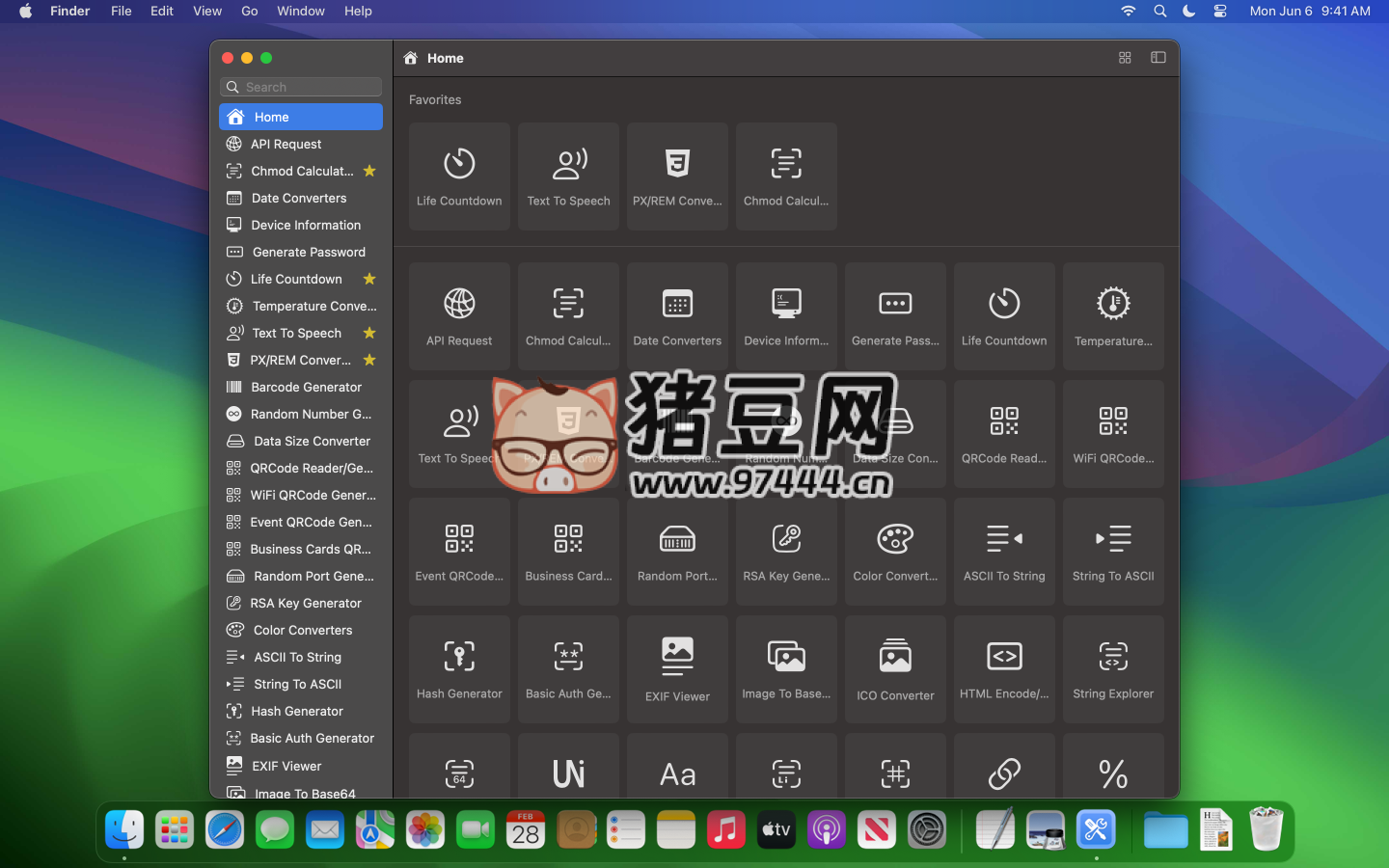
Task: Open the Go menu
Action: [x=250, y=11]
